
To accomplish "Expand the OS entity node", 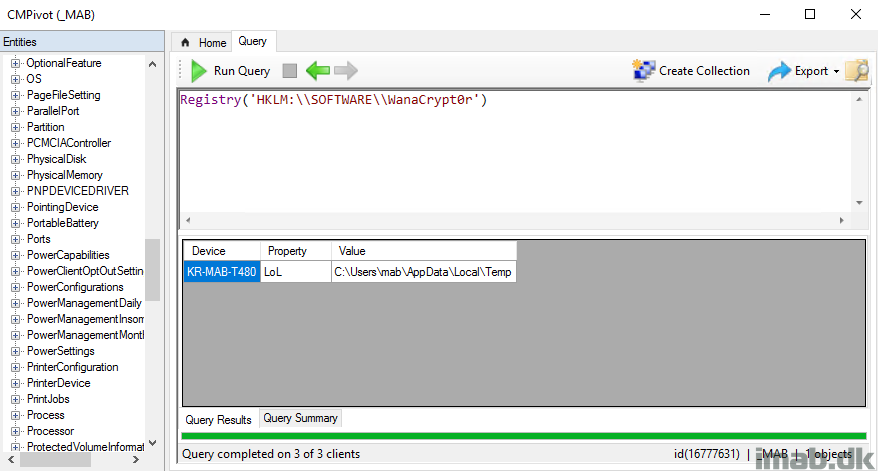I will pos(16,79).
